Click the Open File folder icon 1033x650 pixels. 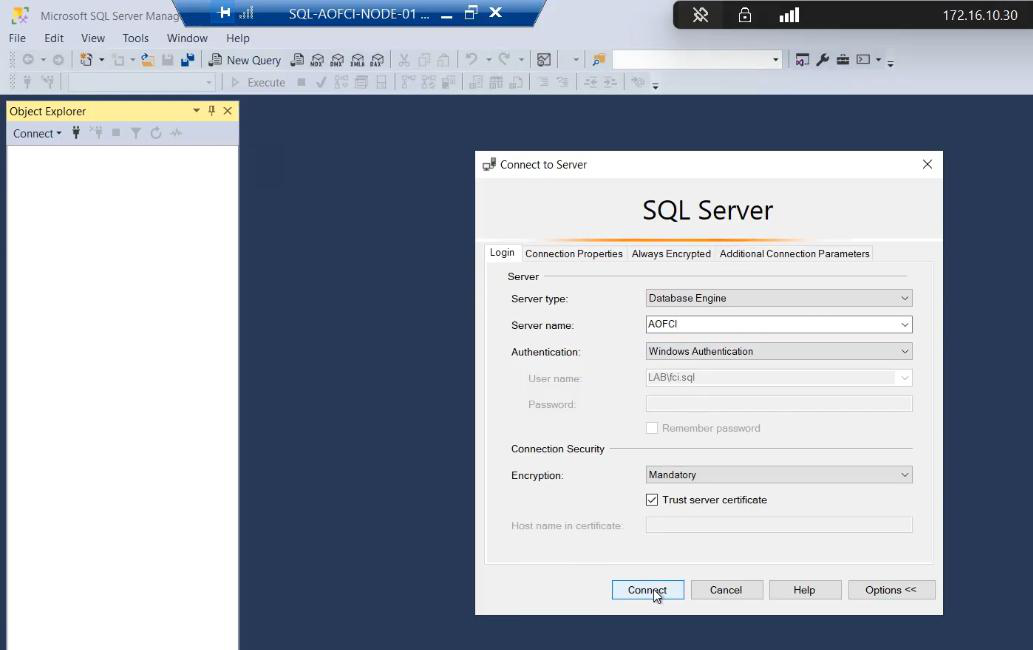148,60
